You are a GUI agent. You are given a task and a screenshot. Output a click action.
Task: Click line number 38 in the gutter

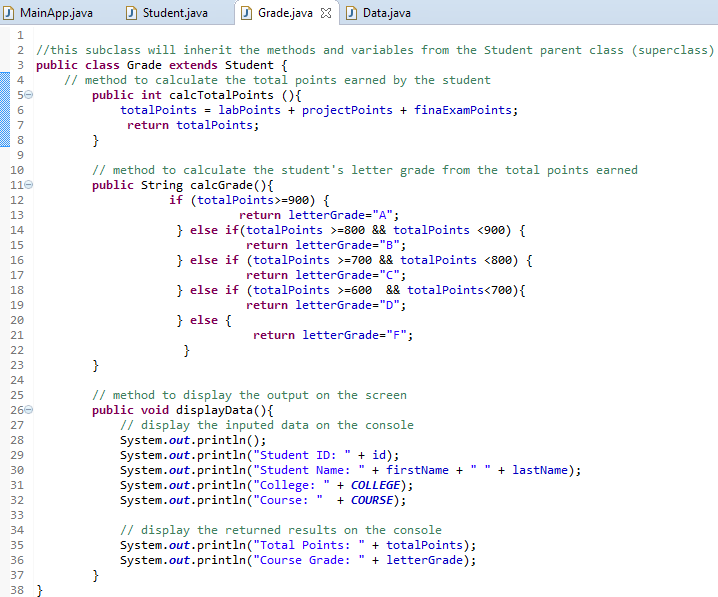16,590
